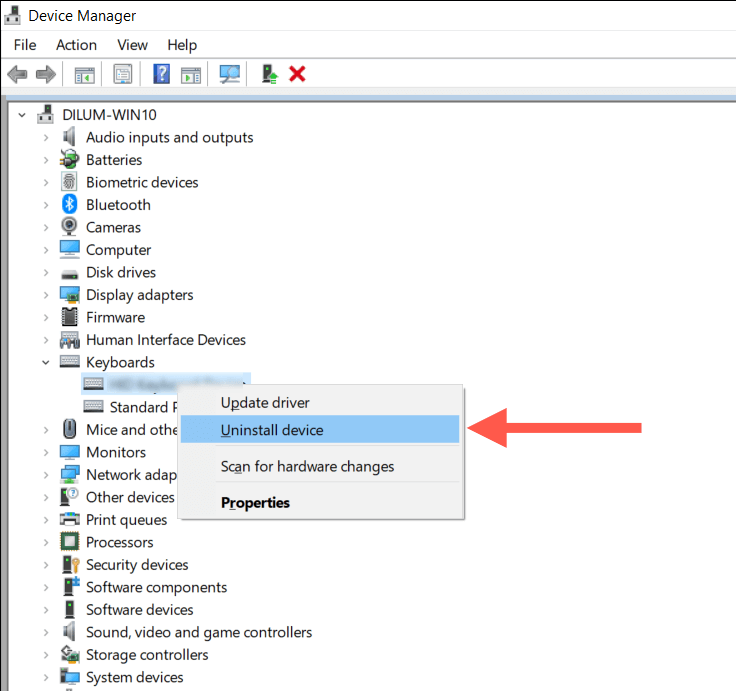Click the Audio inputs and outputs speaker icon

69,137
